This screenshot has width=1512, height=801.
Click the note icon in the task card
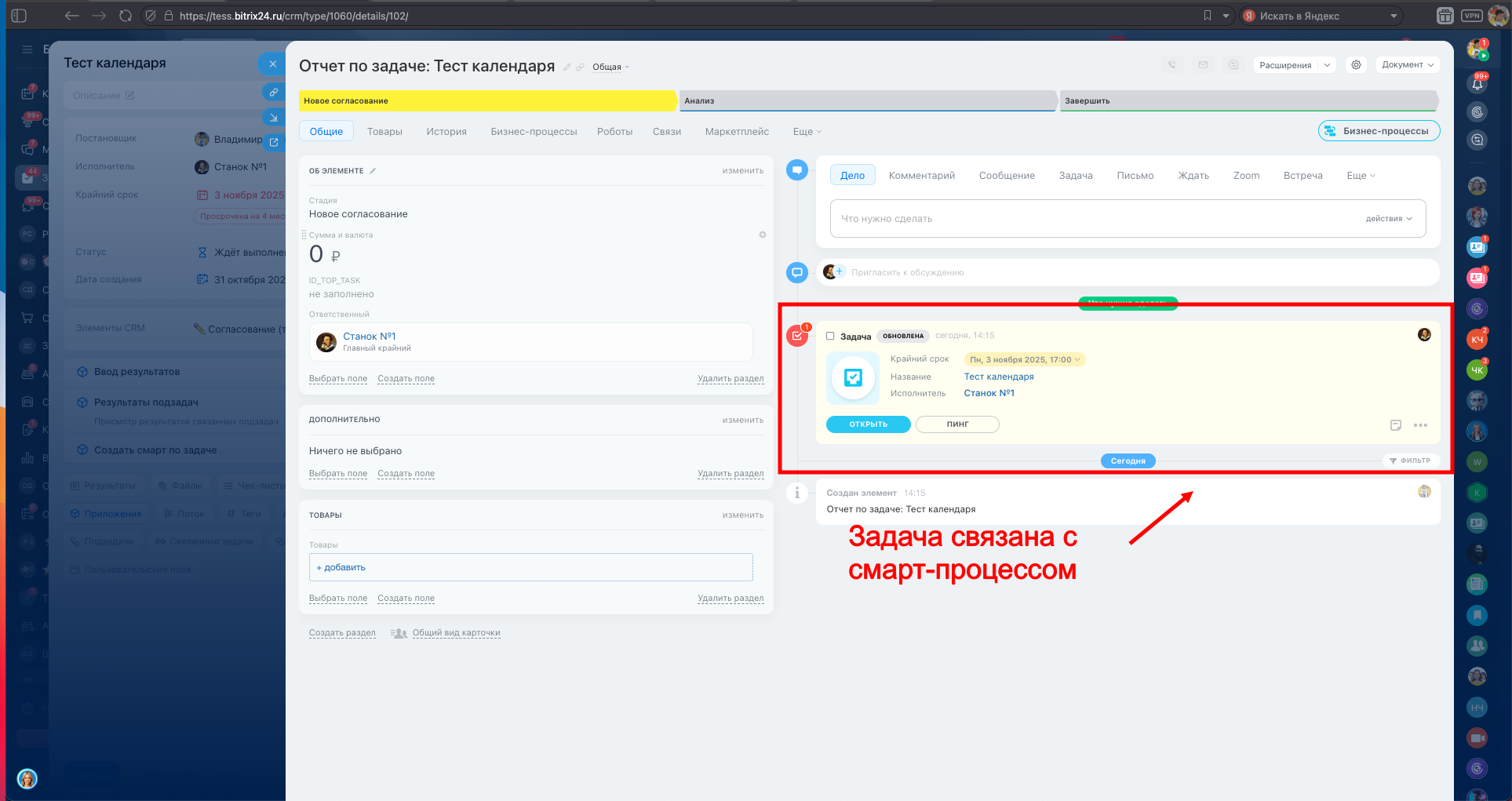[1395, 425]
